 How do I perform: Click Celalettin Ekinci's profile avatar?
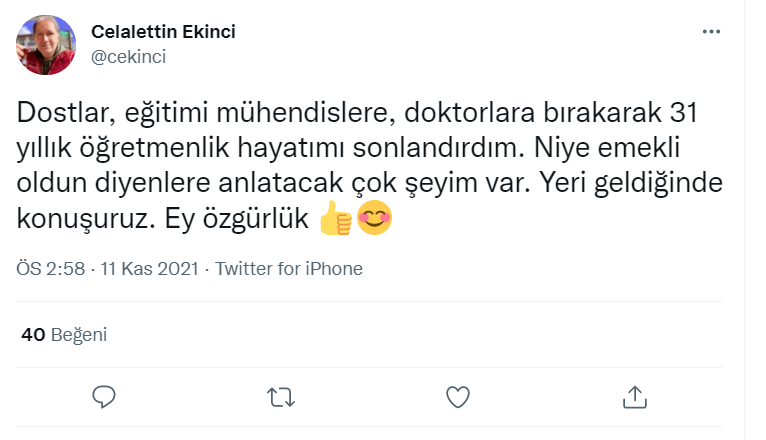47,45
